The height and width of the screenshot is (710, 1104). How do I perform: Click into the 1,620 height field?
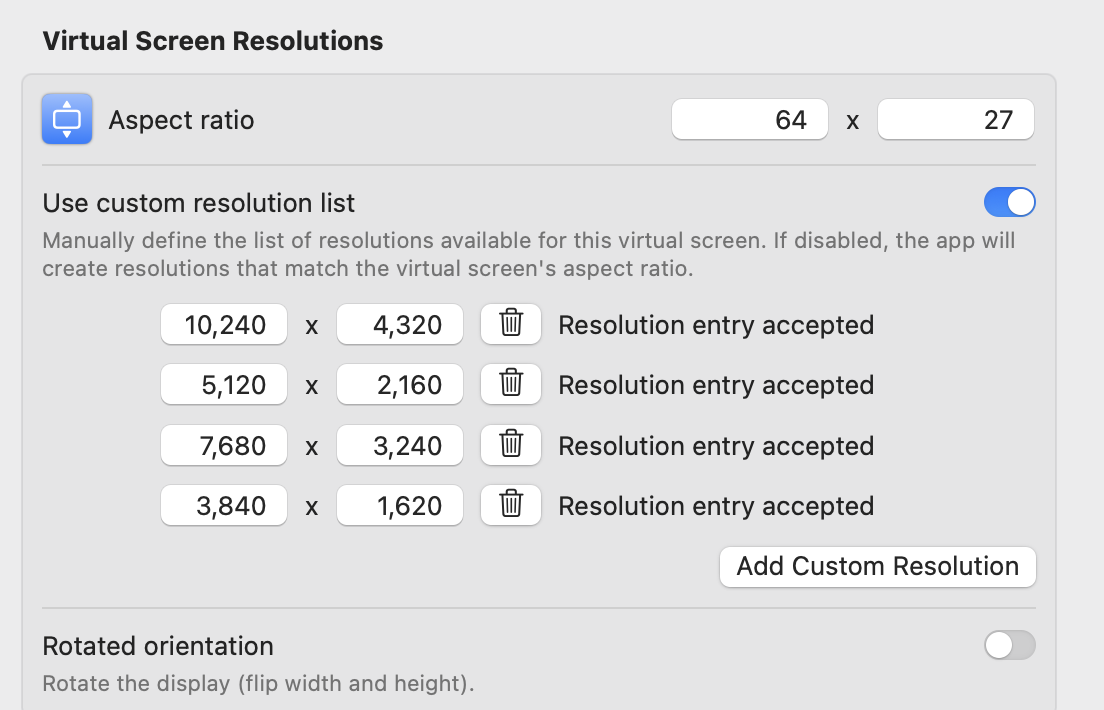(x=400, y=506)
